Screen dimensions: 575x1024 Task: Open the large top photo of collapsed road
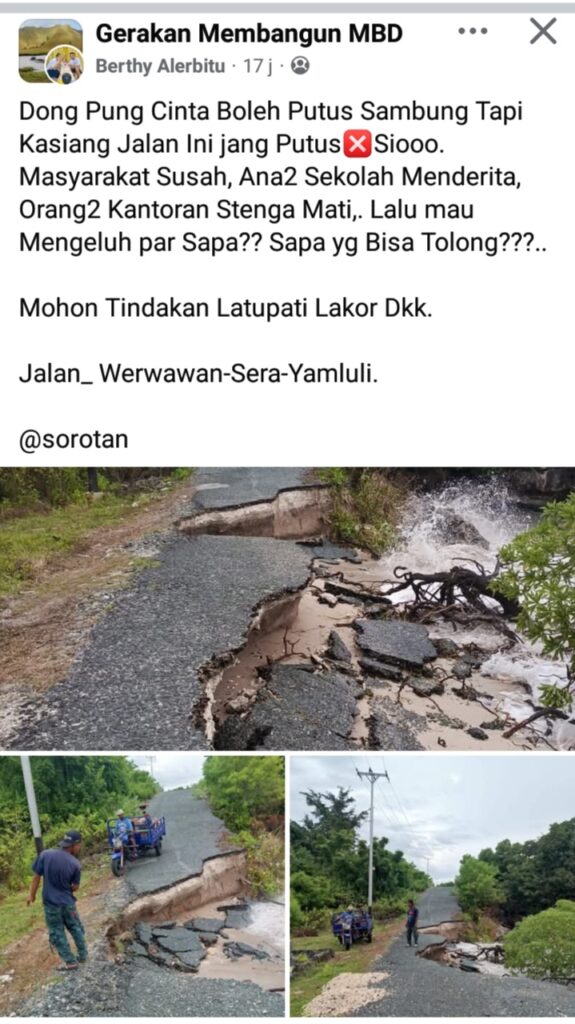tap(288, 608)
